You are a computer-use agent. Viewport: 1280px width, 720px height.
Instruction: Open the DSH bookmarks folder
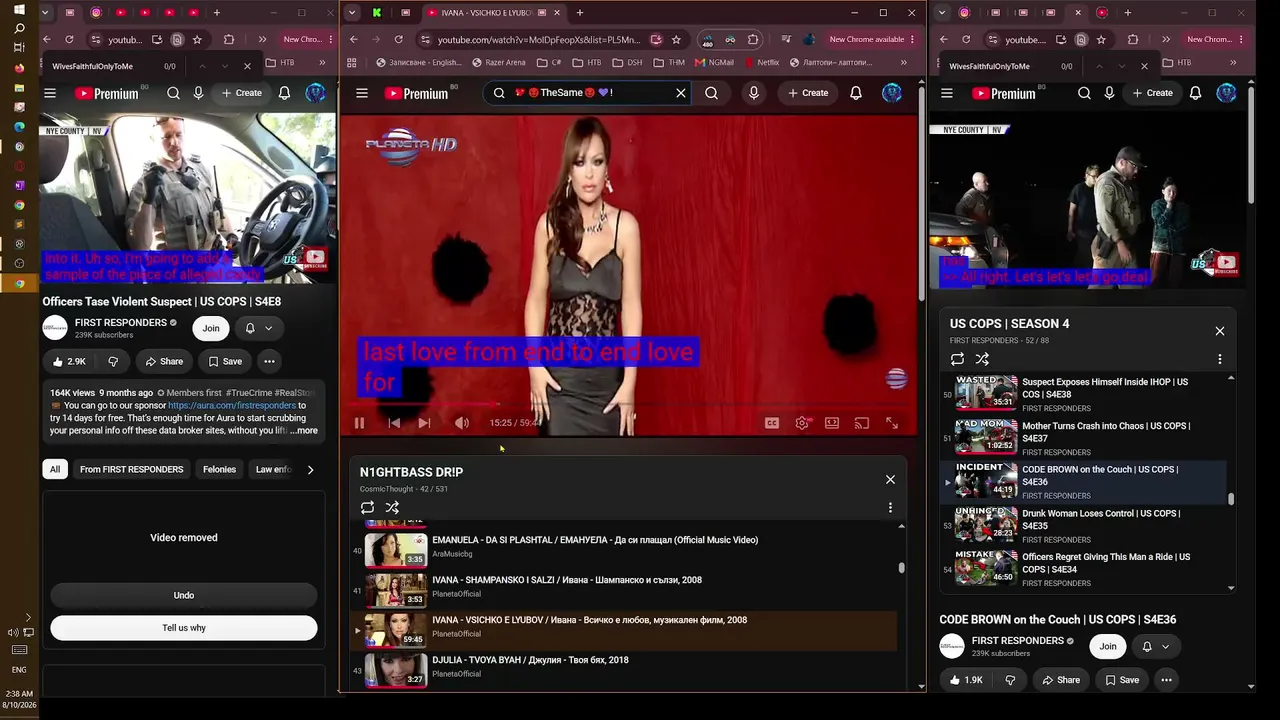628,62
